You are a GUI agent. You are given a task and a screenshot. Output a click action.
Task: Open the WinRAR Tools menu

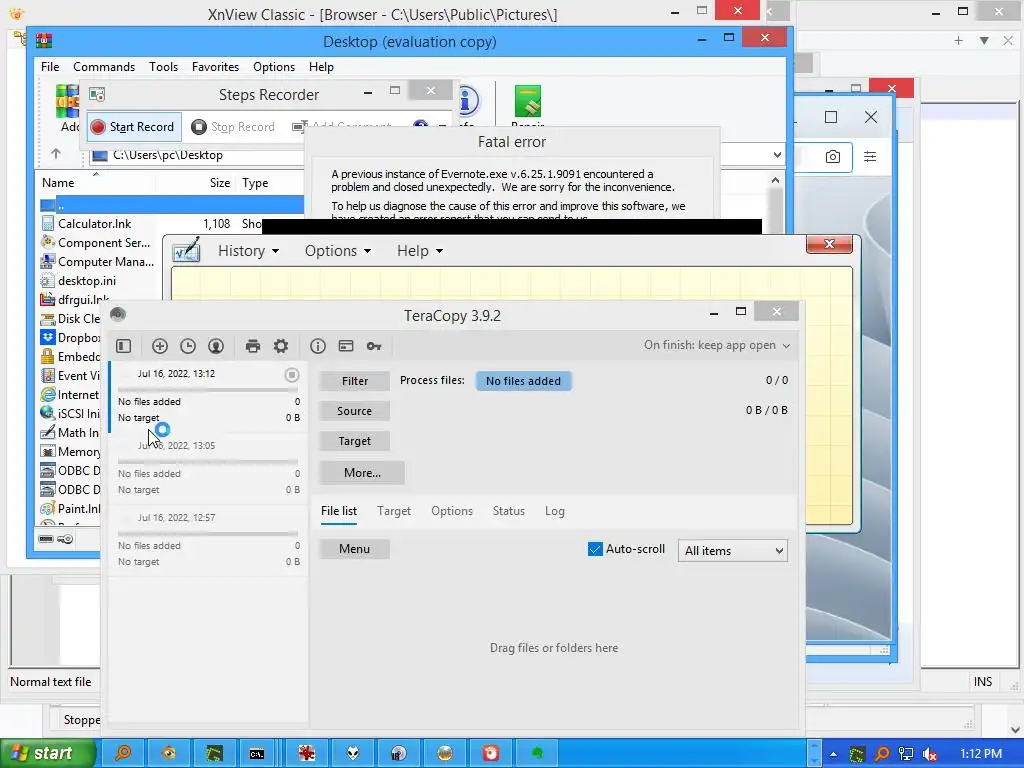(163, 67)
